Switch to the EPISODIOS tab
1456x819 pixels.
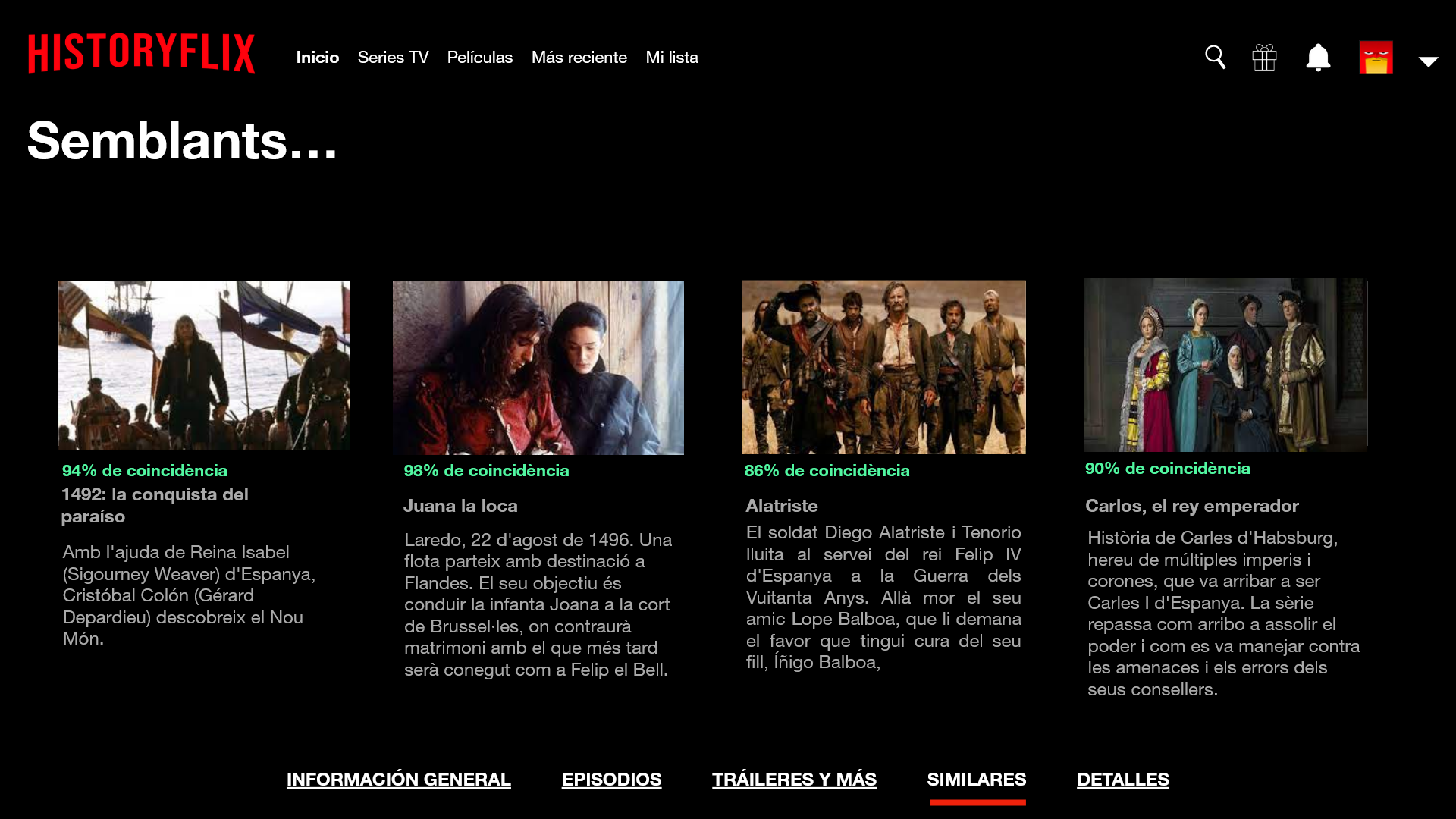(611, 779)
